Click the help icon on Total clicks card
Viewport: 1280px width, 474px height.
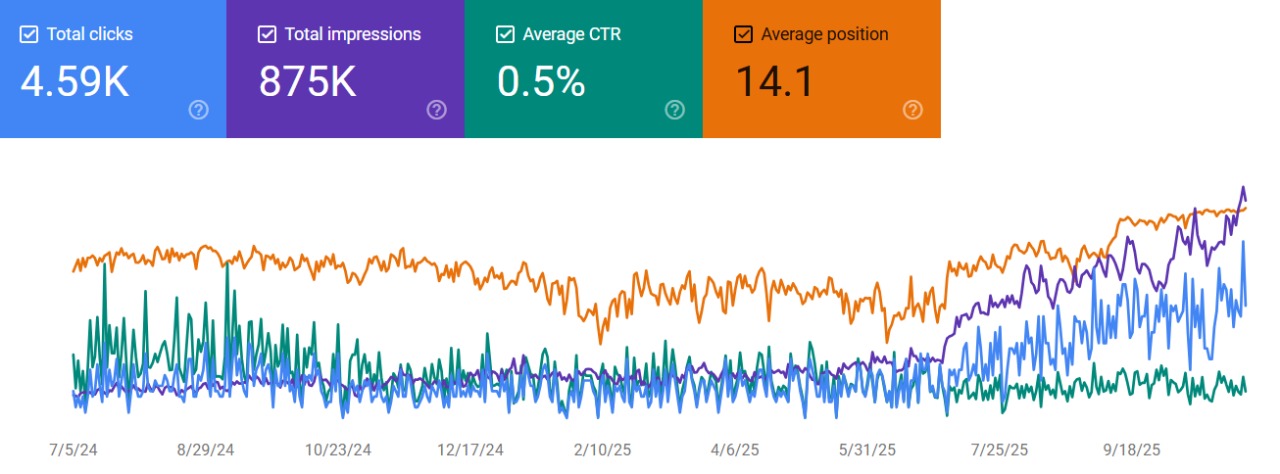[198, 110]
